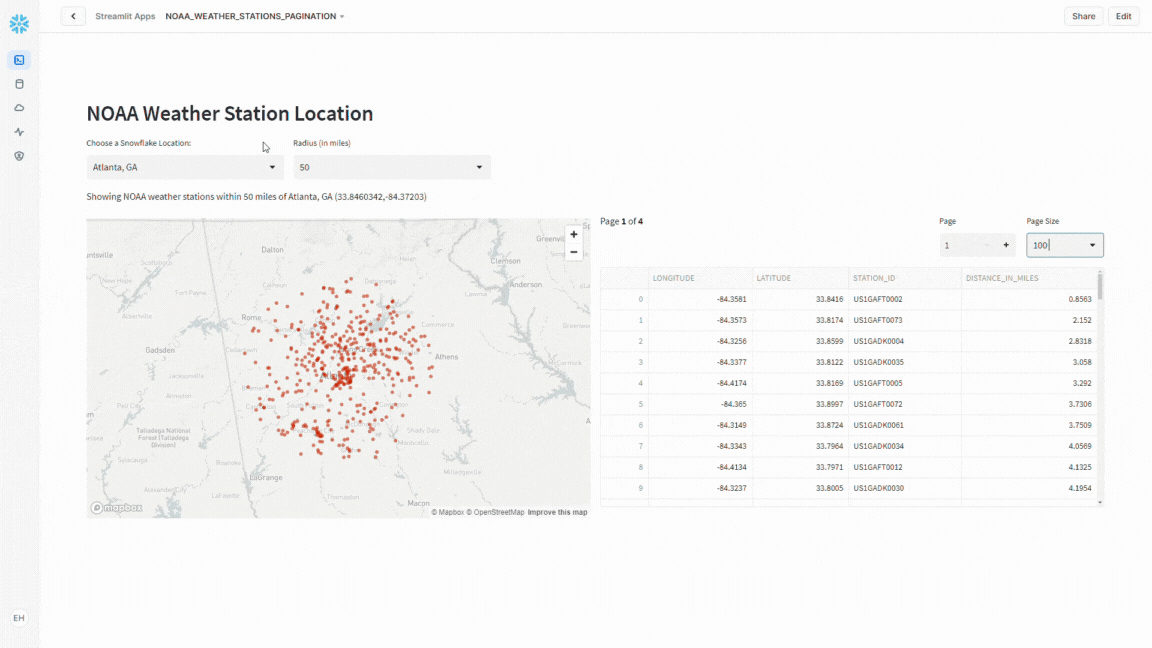Open the Admin shield sidebar icon
Image resolution: width=1152 pixels, height=648 pixels.
[x=19, y=156]
